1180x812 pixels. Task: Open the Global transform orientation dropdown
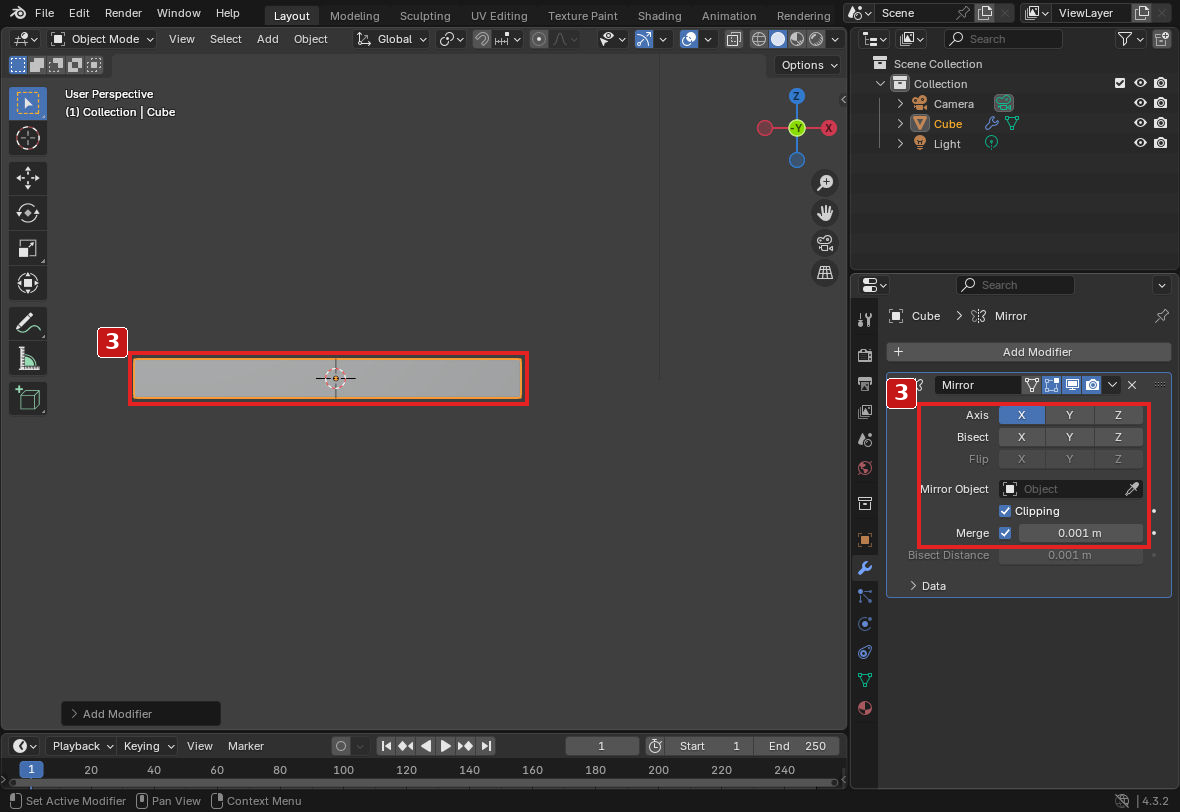pos(391,39)
